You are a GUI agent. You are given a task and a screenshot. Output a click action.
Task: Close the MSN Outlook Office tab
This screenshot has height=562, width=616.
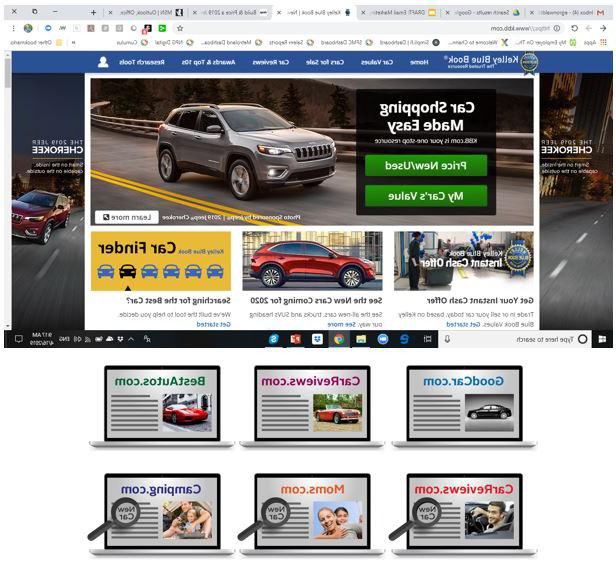point(110,13)
